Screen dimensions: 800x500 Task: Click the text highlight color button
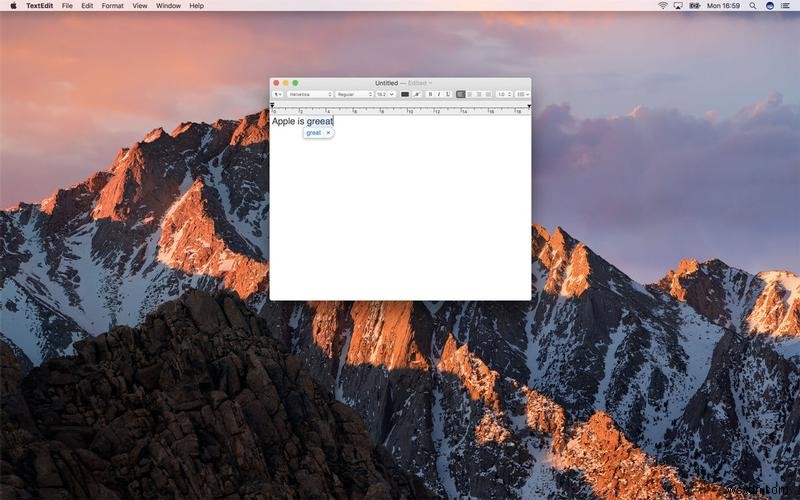[x=417, y=94]
